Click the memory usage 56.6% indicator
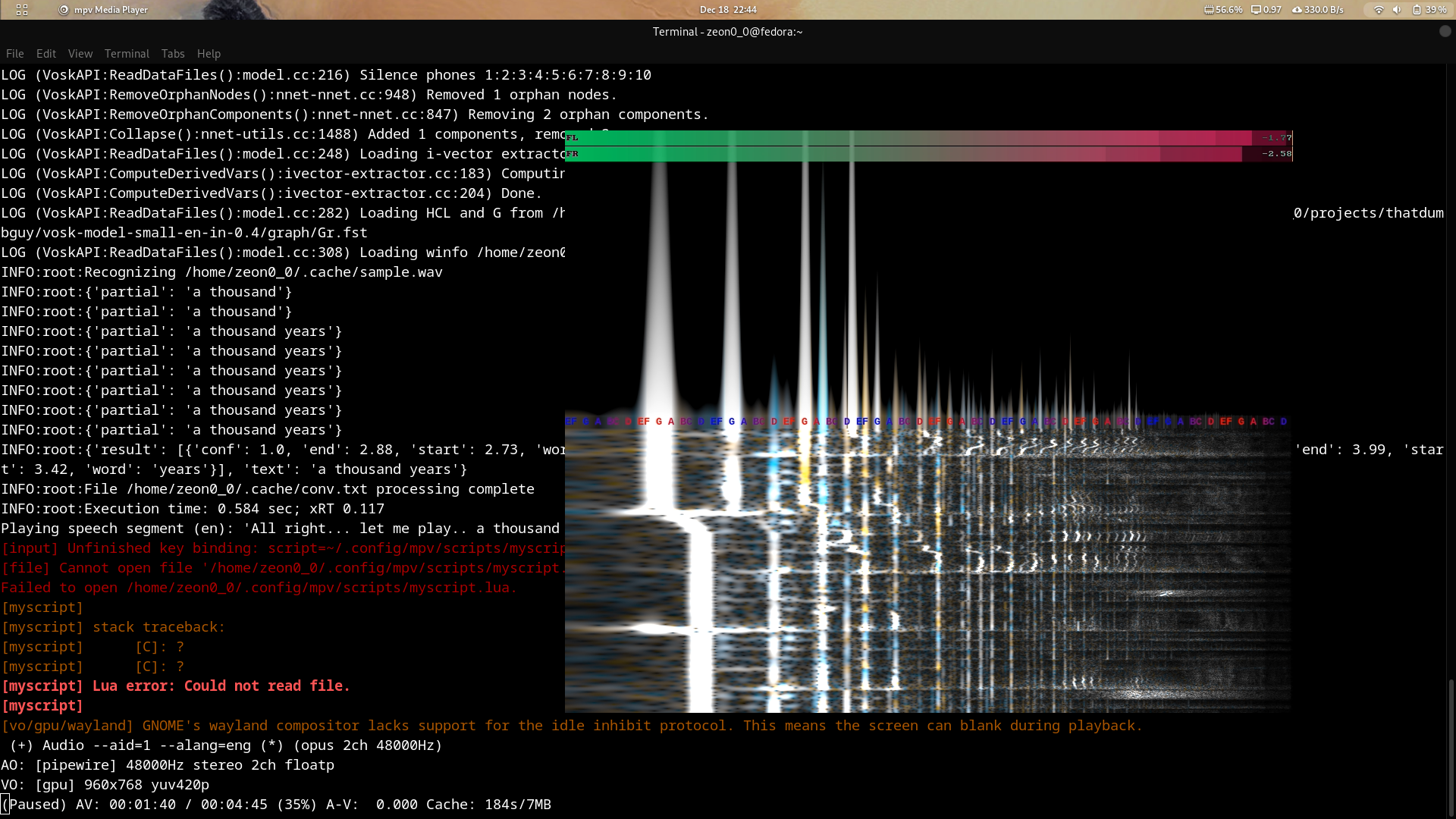Screen dimensions: 1456x819 pos(1223,10)
